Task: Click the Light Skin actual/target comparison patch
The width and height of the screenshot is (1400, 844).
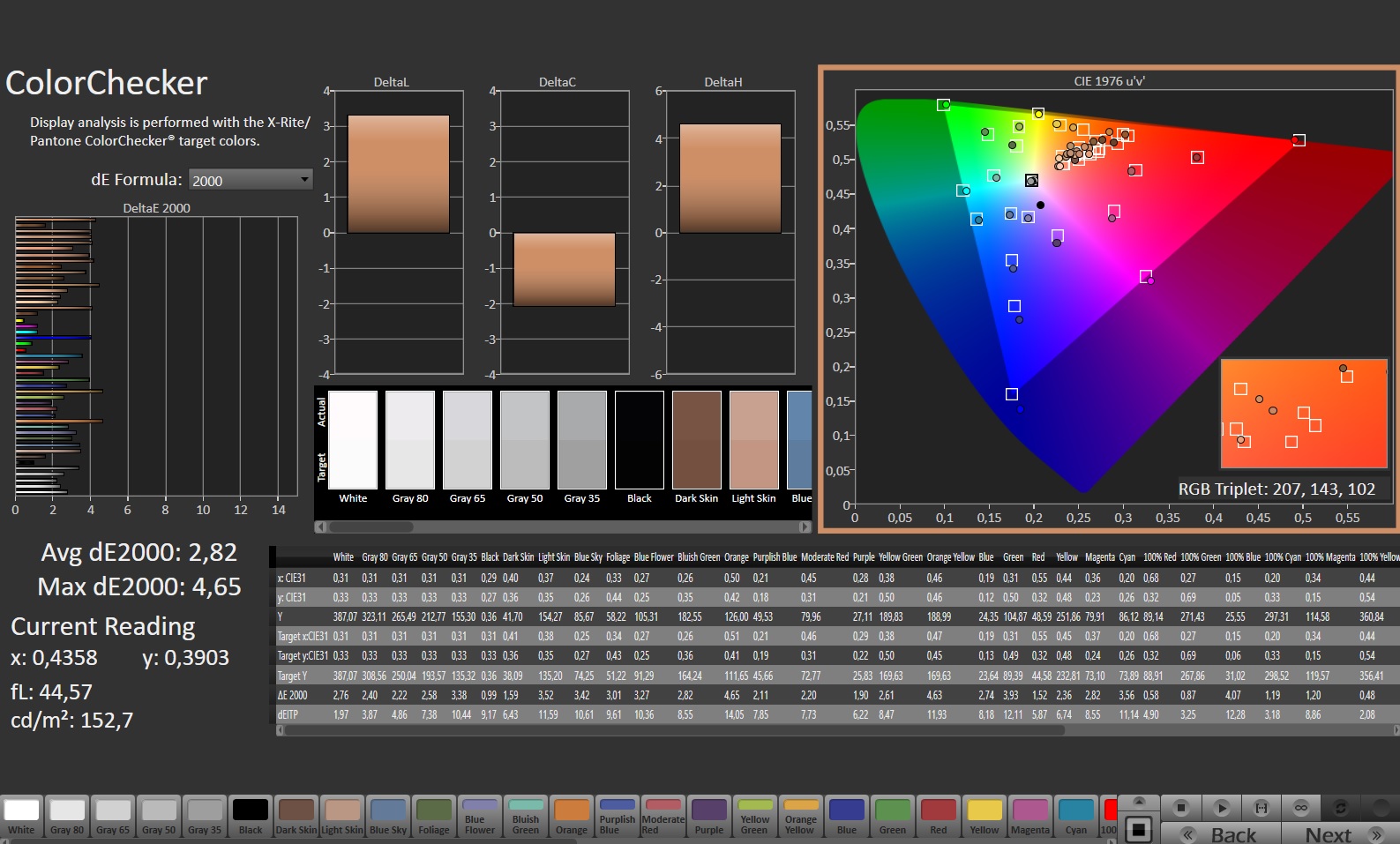Action: 753,440
